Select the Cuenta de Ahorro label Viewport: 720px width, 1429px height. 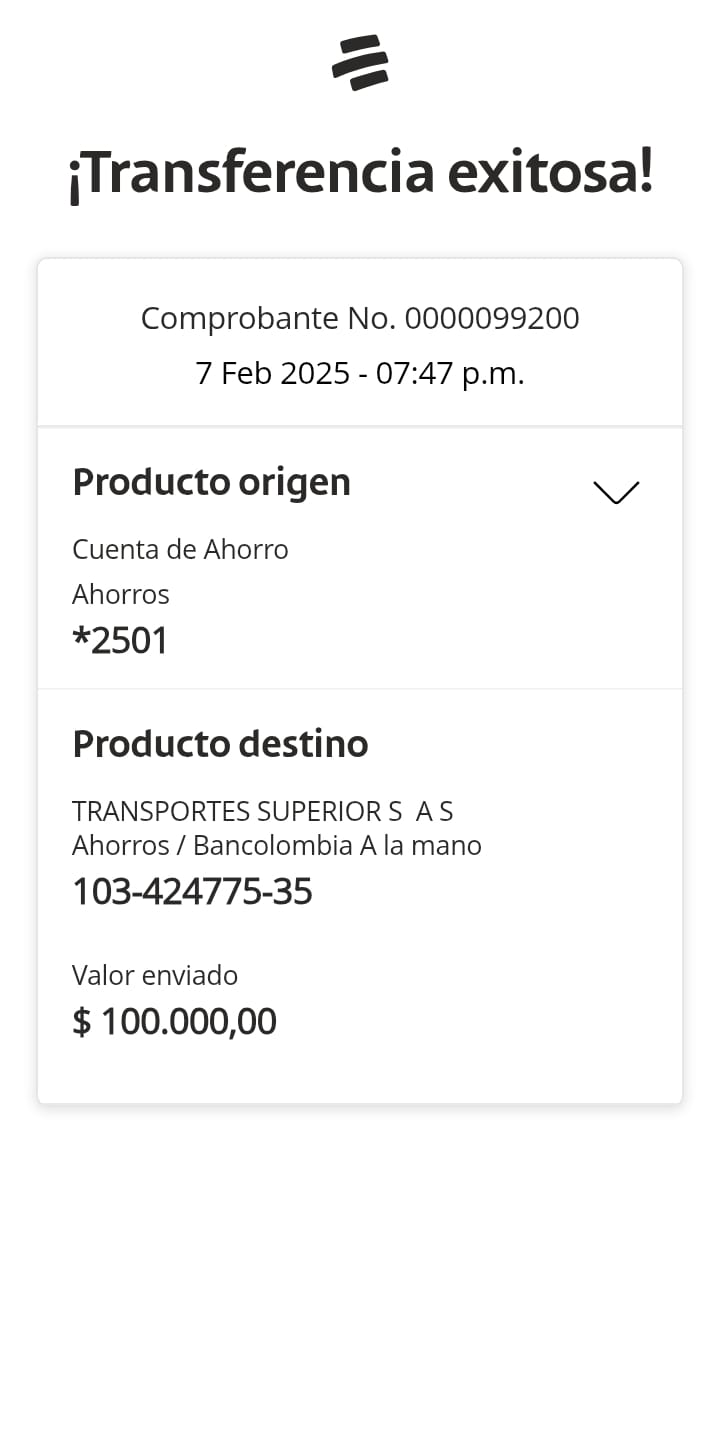tap(180, 549)
